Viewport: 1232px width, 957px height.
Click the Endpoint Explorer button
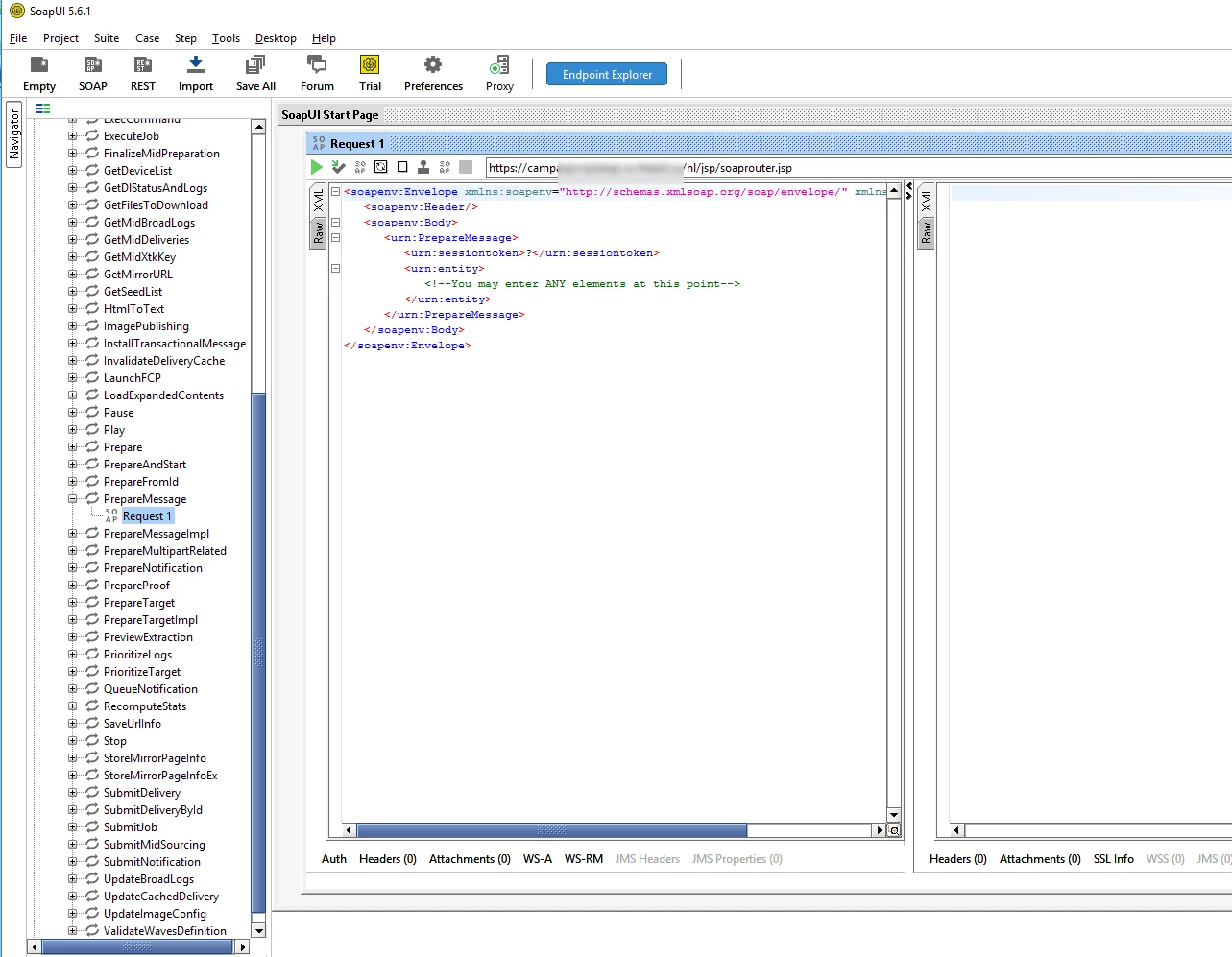tap(607, 74)
